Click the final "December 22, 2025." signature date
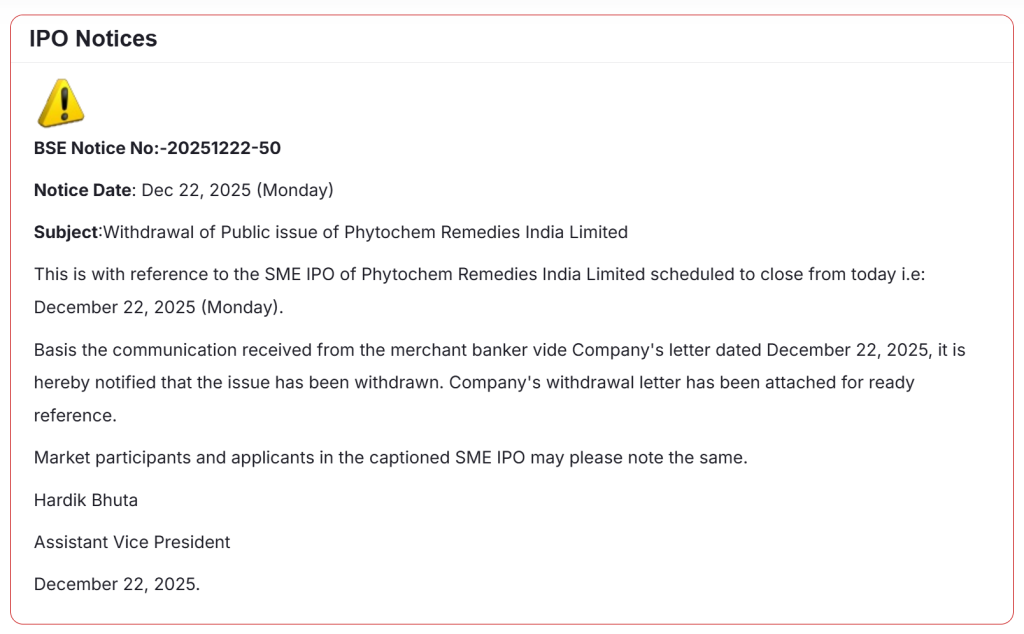 117,584
